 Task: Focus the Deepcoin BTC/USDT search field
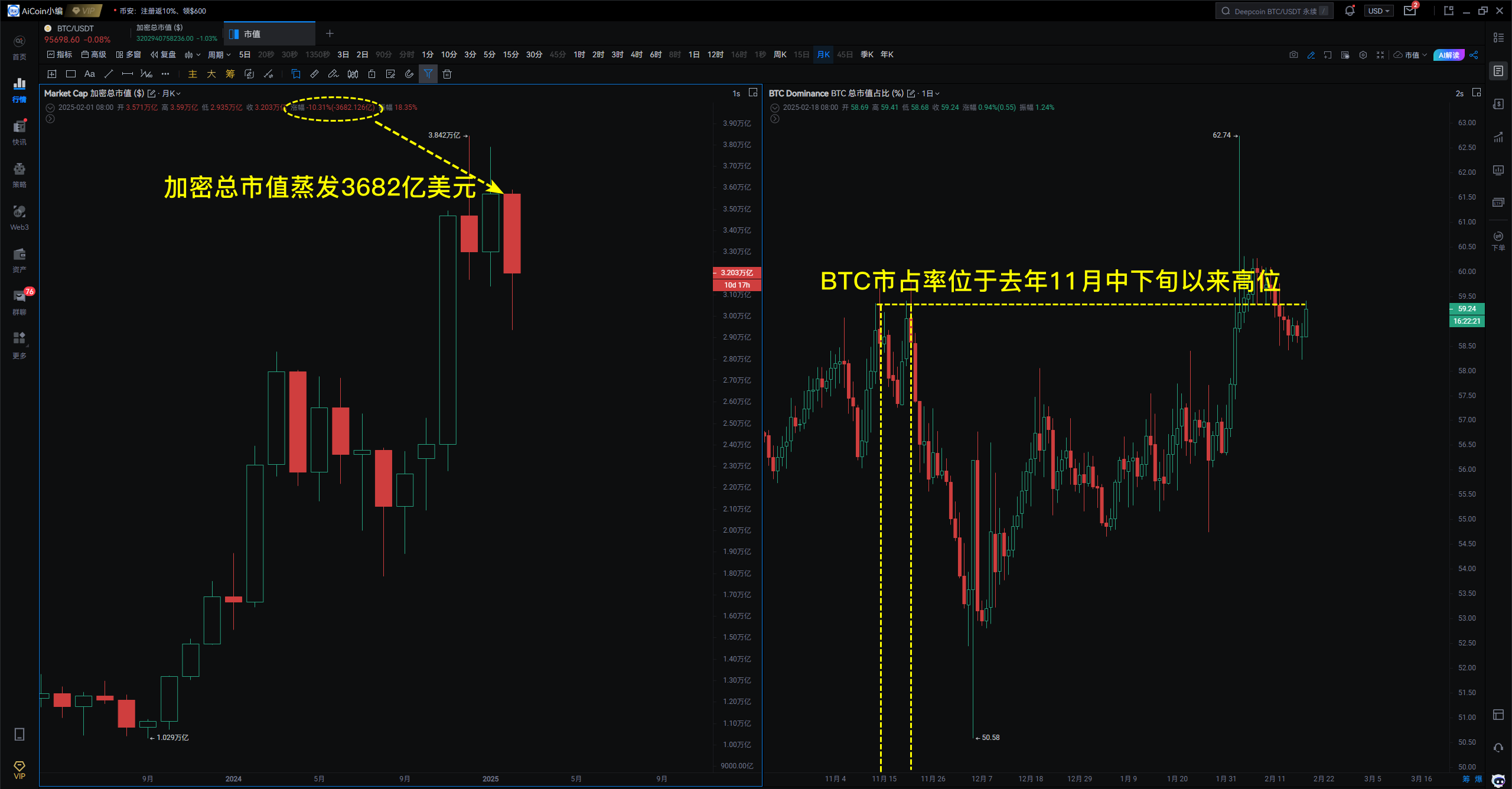coord(1275,11)
